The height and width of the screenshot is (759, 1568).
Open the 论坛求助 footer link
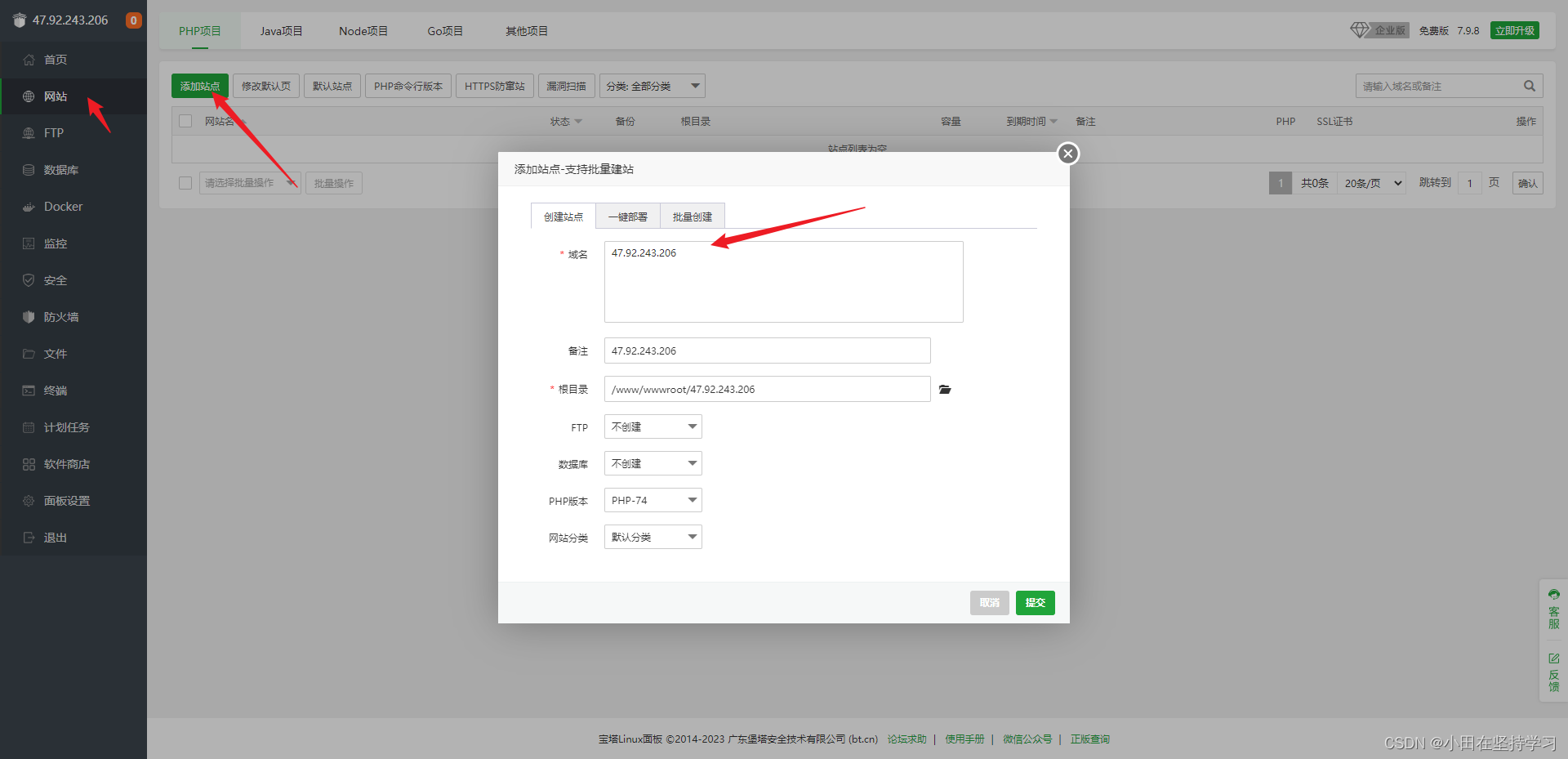tap(907, 739)
